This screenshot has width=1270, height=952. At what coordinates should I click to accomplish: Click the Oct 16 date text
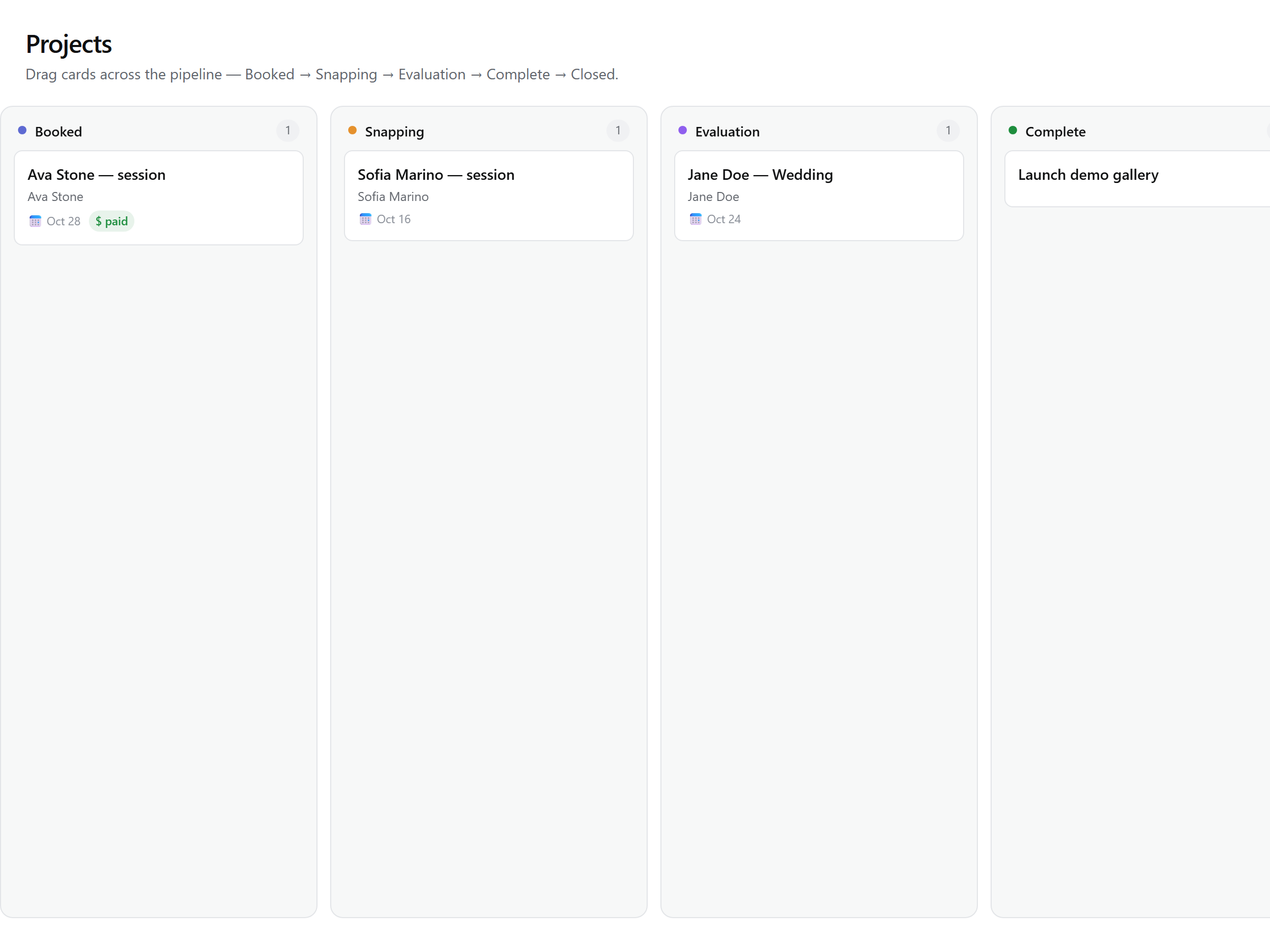[394, 219]
